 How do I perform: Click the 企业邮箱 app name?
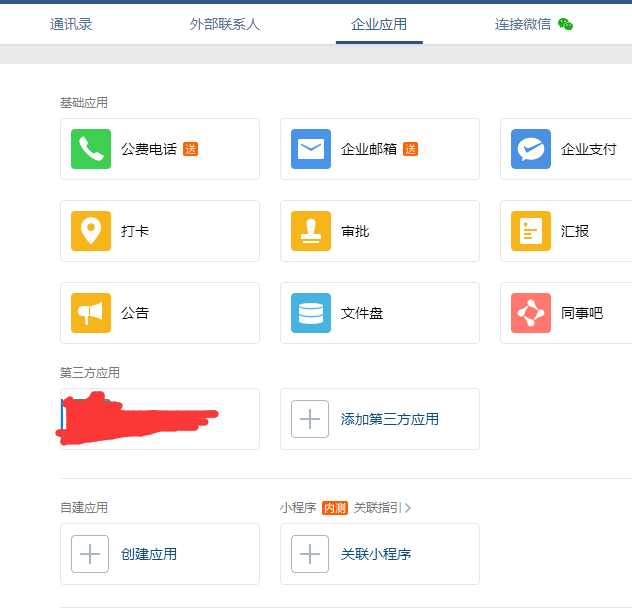pyautogui.click(x=369, y=149)
